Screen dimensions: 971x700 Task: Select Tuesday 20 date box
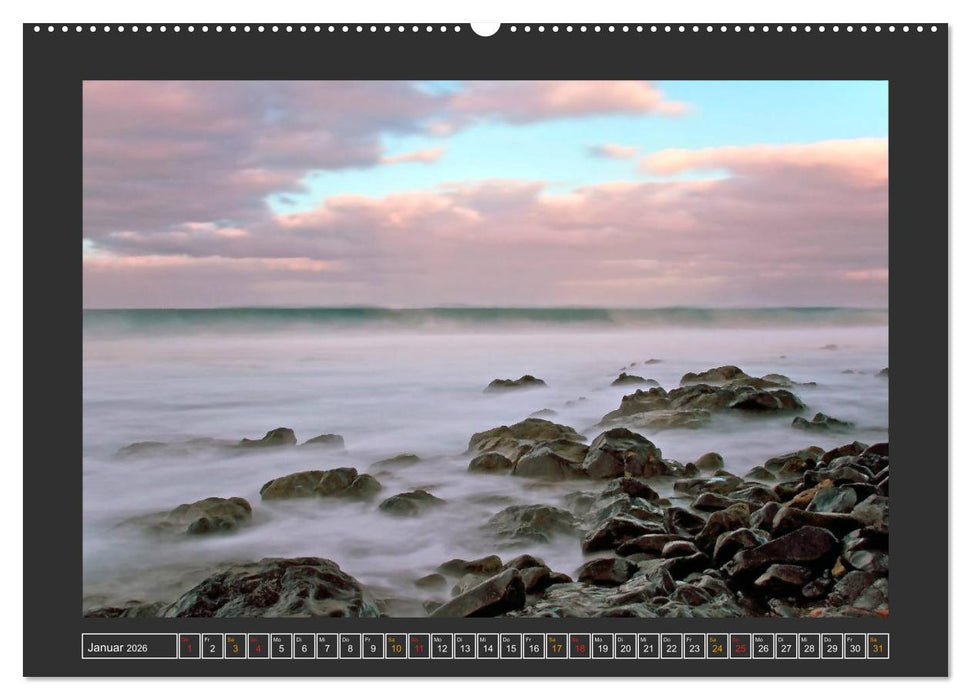click(627, 647)
